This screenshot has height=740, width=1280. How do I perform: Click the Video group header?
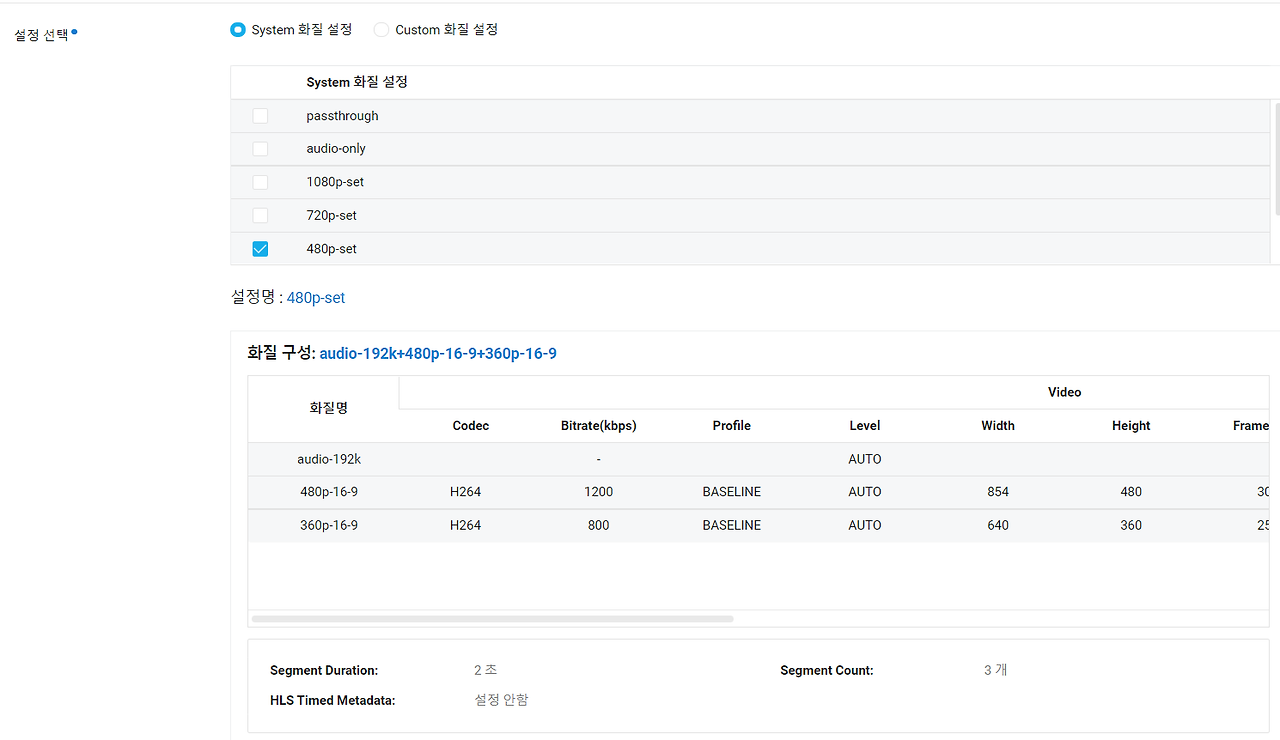[x=1065, y=392]
